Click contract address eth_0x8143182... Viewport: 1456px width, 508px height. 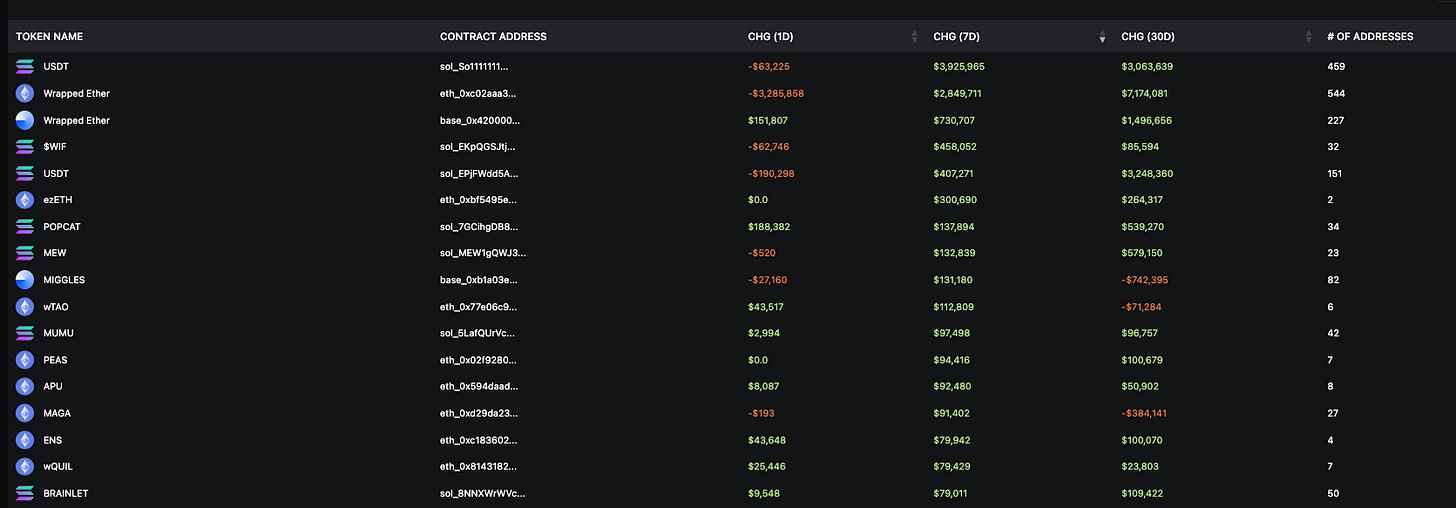(x=478, y=466)
